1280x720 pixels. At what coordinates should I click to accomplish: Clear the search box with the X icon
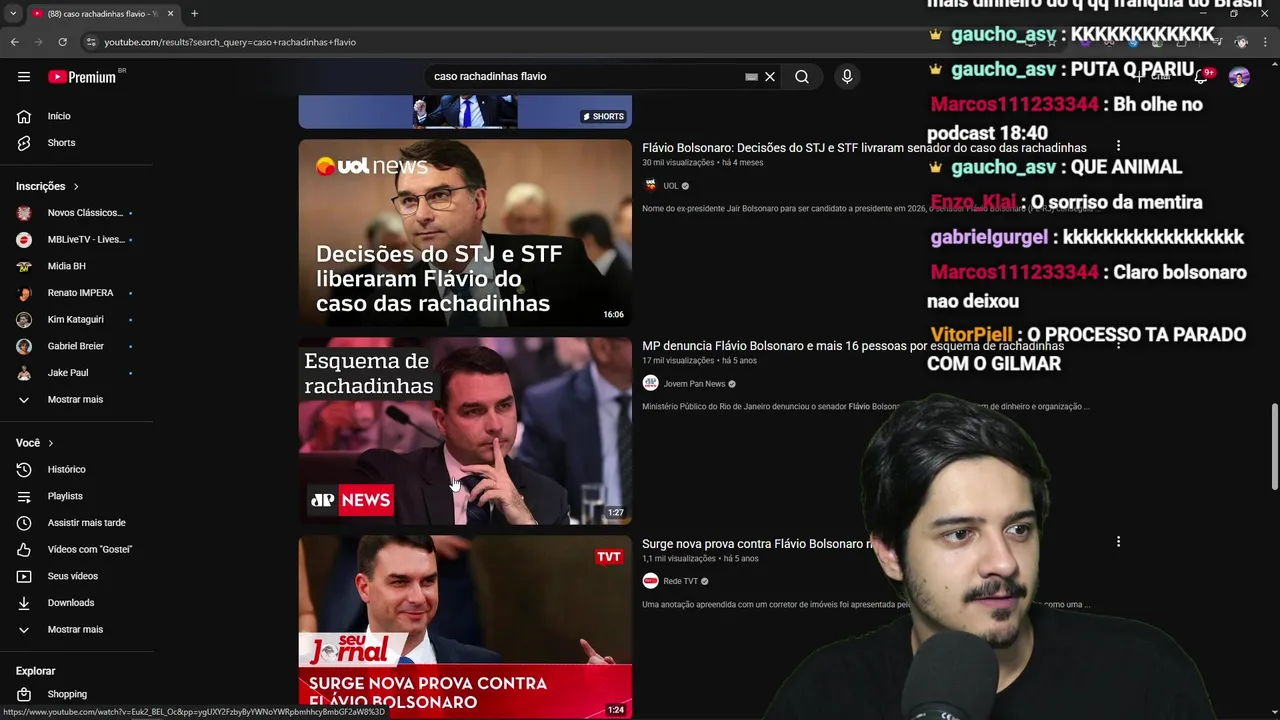click(x=770, y=76)
